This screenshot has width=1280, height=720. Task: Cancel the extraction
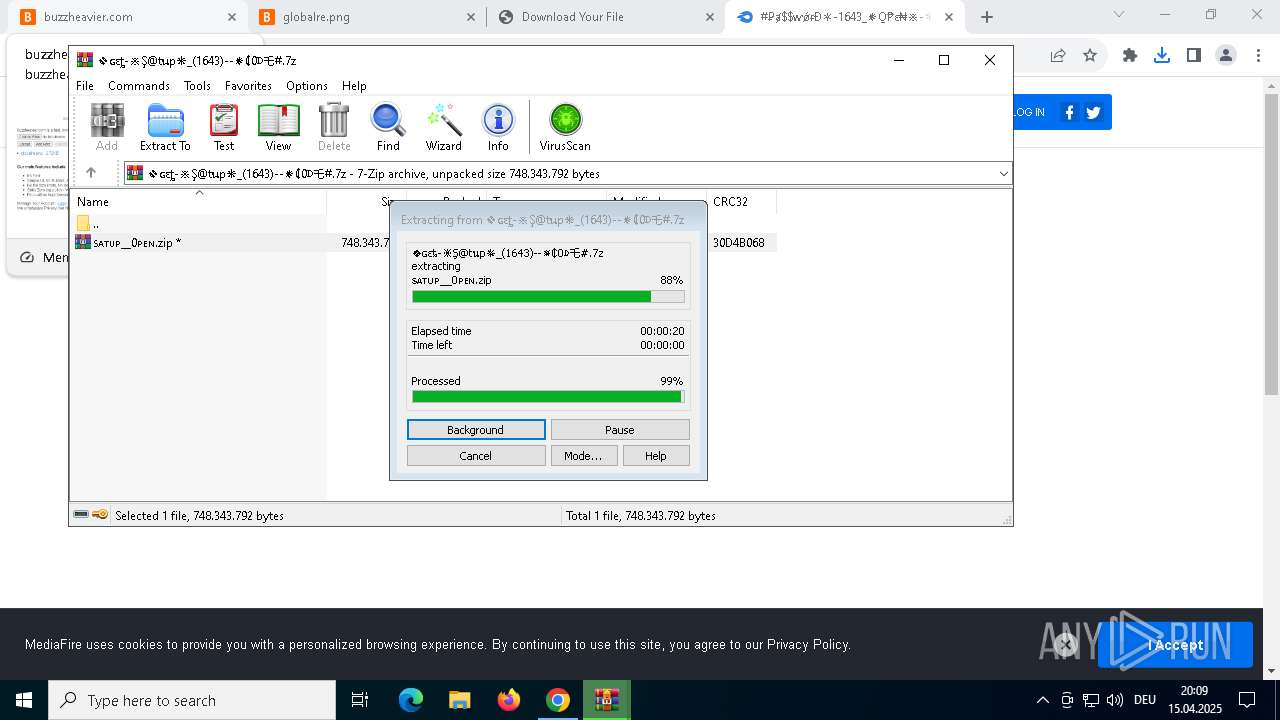click(476, 456)
